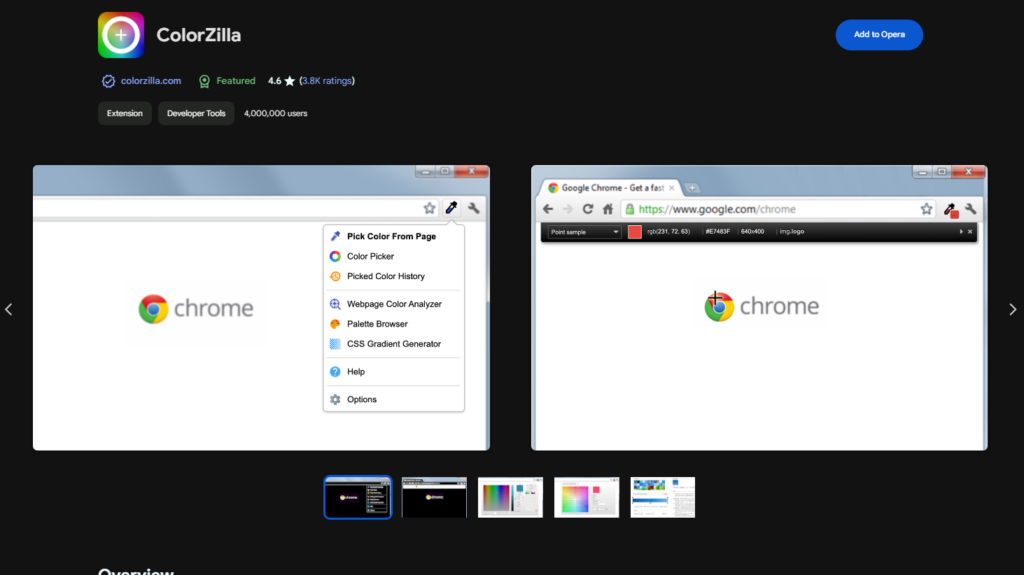Choose Webpage Color Analyzer menu entry
Screen dimensions: 1024x575
click(x=394, y=304)
